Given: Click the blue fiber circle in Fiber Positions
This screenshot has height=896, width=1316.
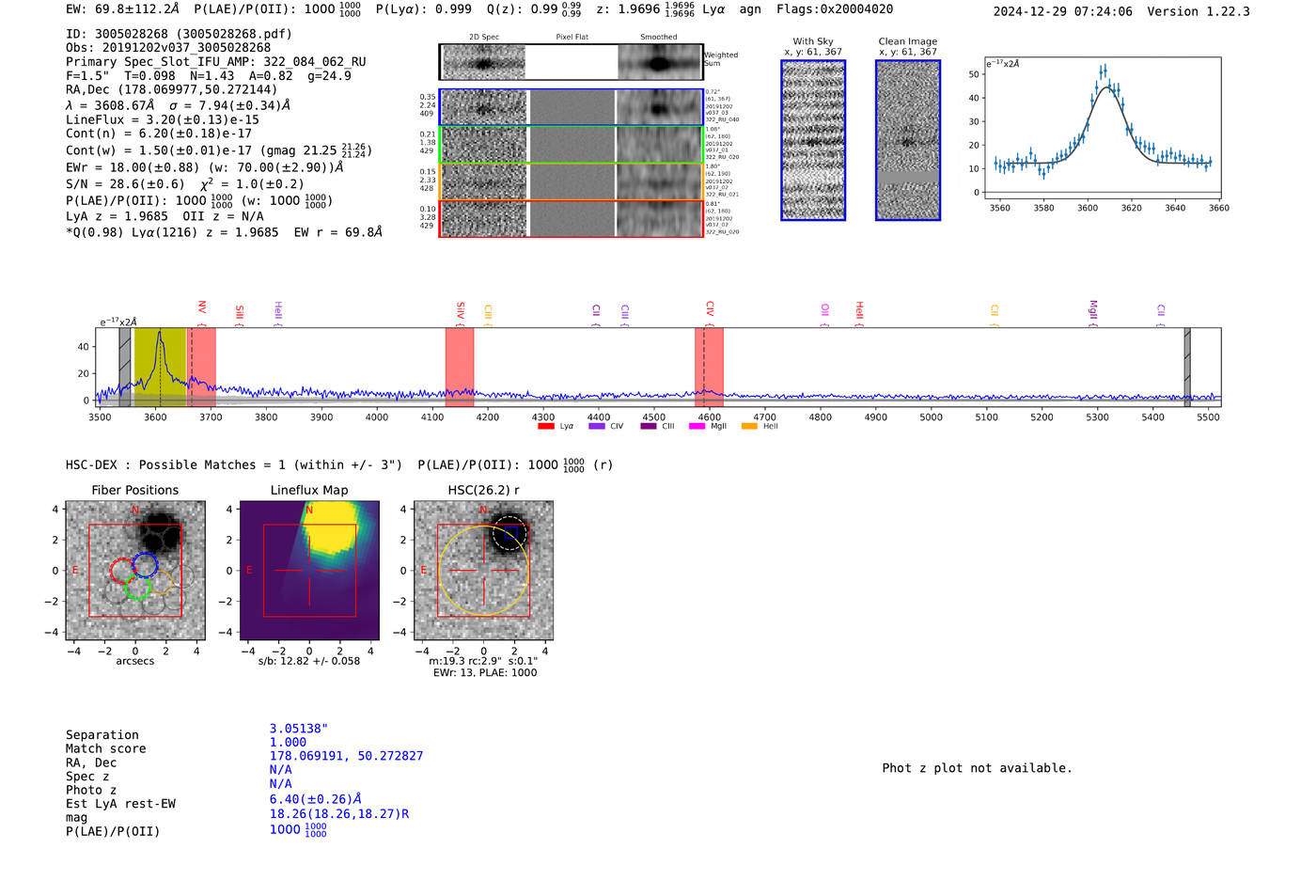Looking at the screenshot, I should point(145,565).
